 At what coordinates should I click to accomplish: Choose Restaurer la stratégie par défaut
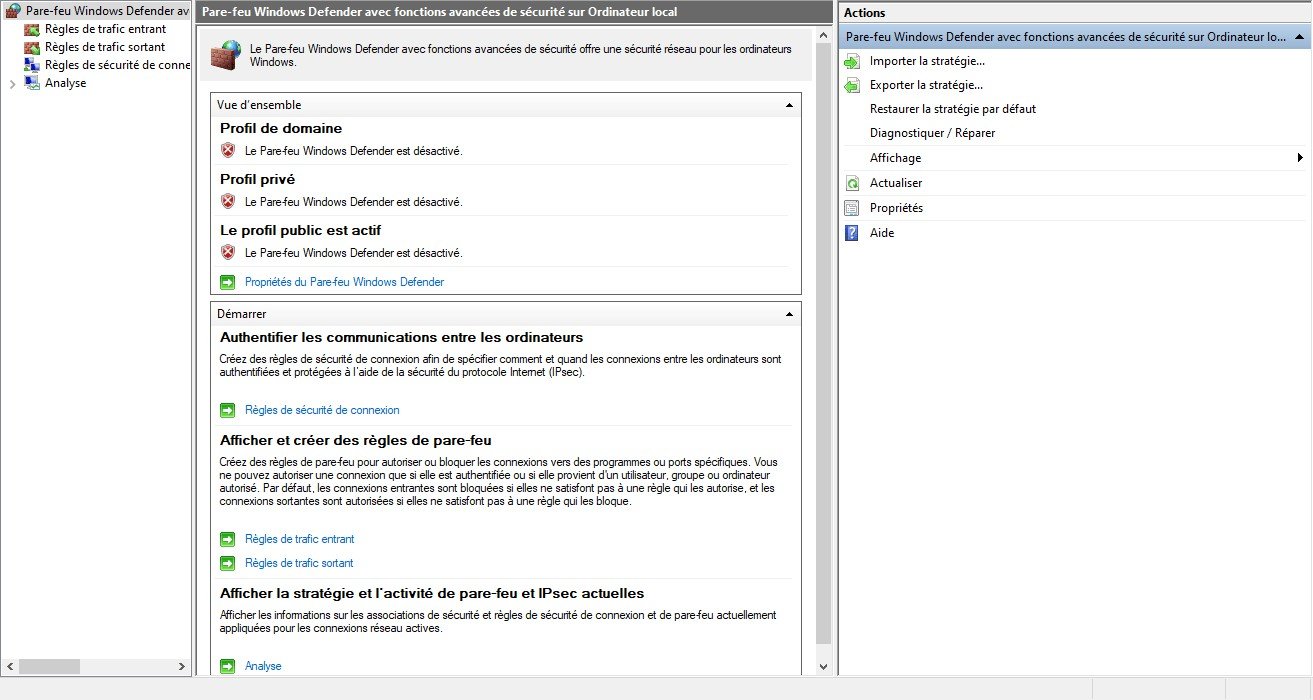953,109
